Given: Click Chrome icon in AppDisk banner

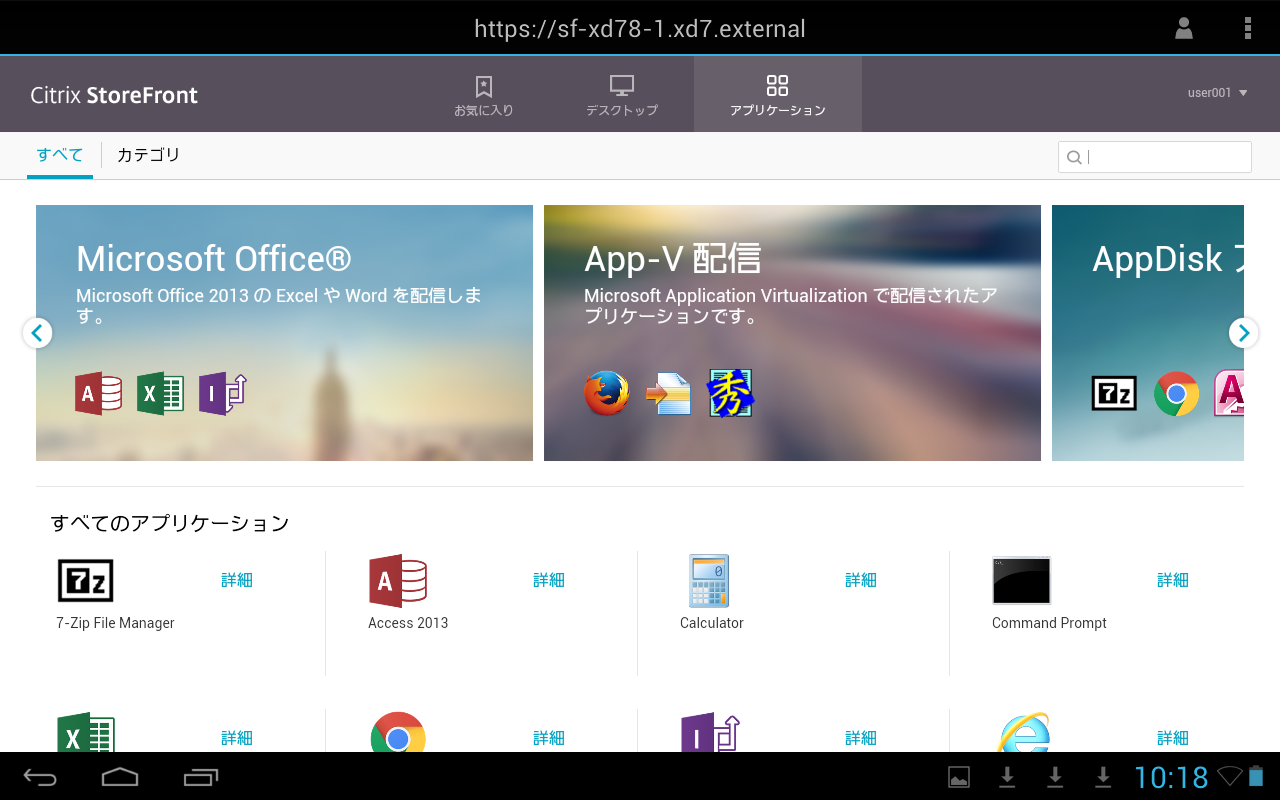Looking at the screenshot, I should (x=1176, y=394).
